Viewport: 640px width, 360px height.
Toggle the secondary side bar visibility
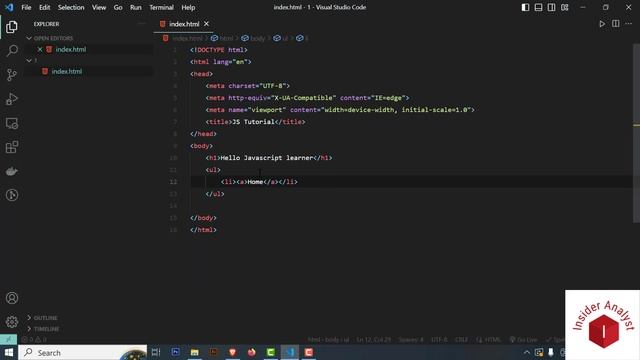click(551, 7)
